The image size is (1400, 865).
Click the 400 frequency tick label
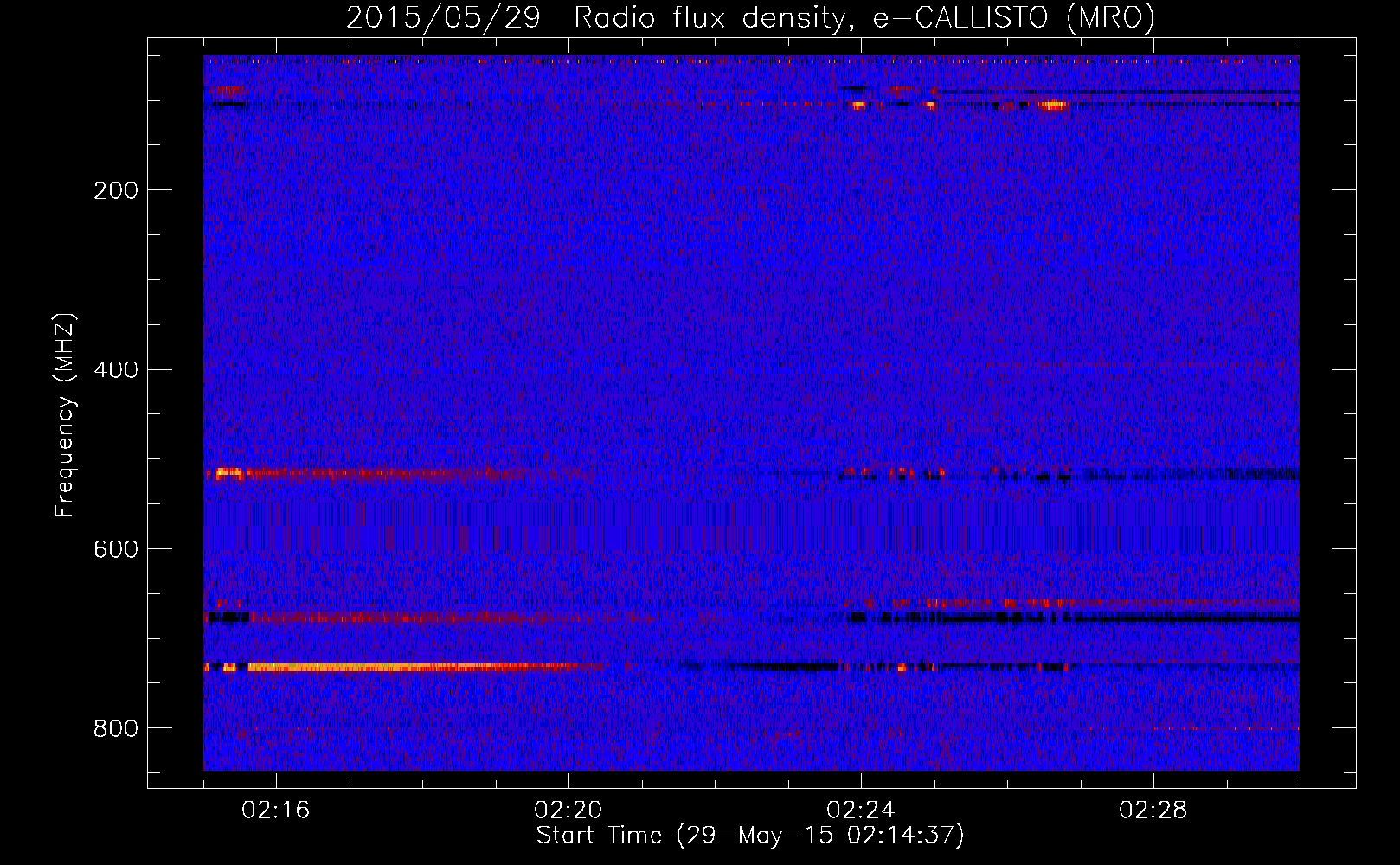(x=116, y=370)
